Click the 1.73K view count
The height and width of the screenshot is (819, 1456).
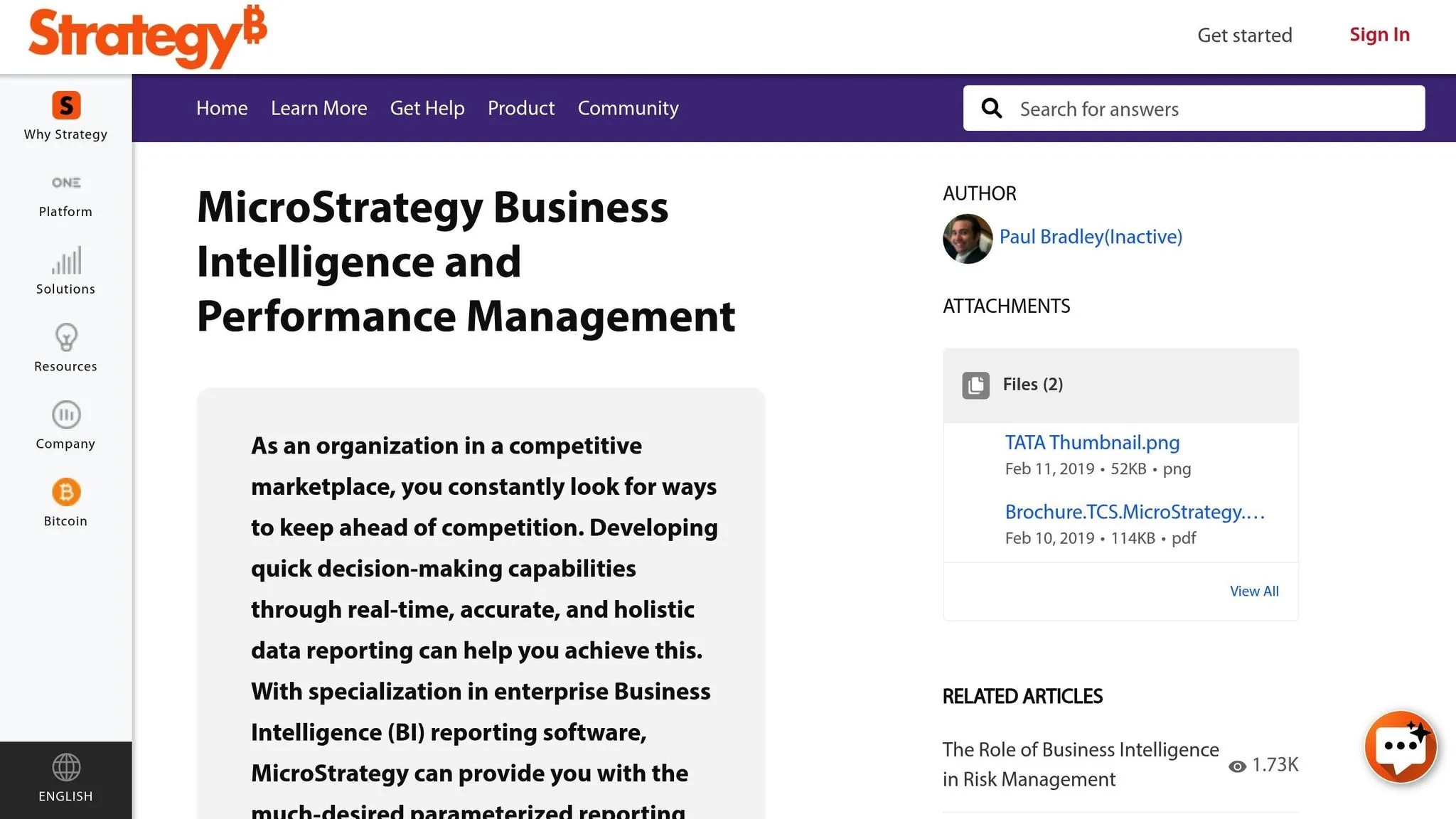[x=1275, y=765]
